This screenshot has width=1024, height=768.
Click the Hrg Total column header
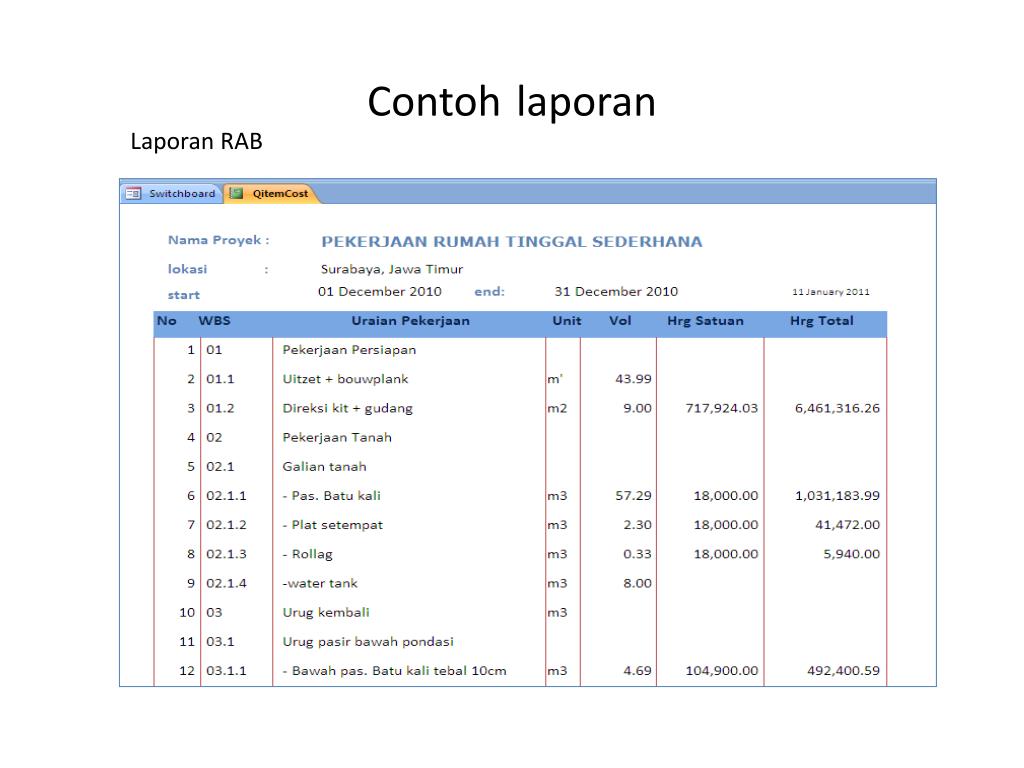(x=822, y=321)
